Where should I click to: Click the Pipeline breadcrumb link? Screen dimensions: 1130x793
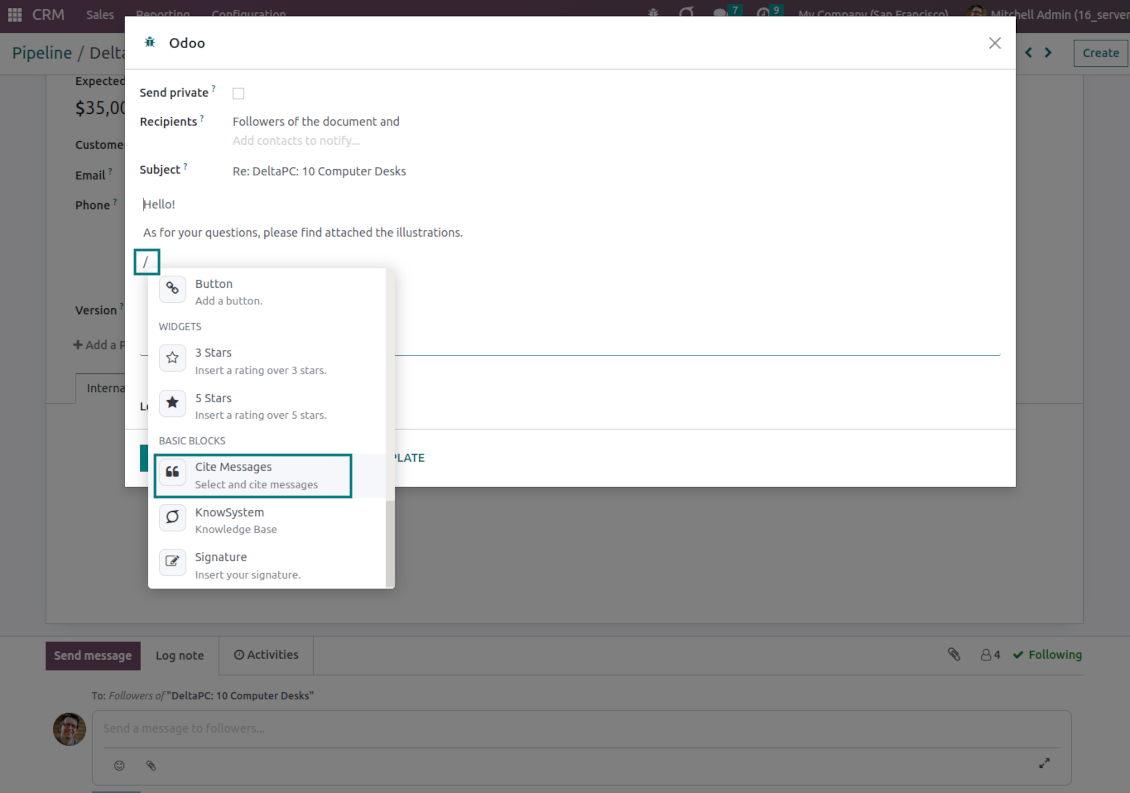pos(42,53)
